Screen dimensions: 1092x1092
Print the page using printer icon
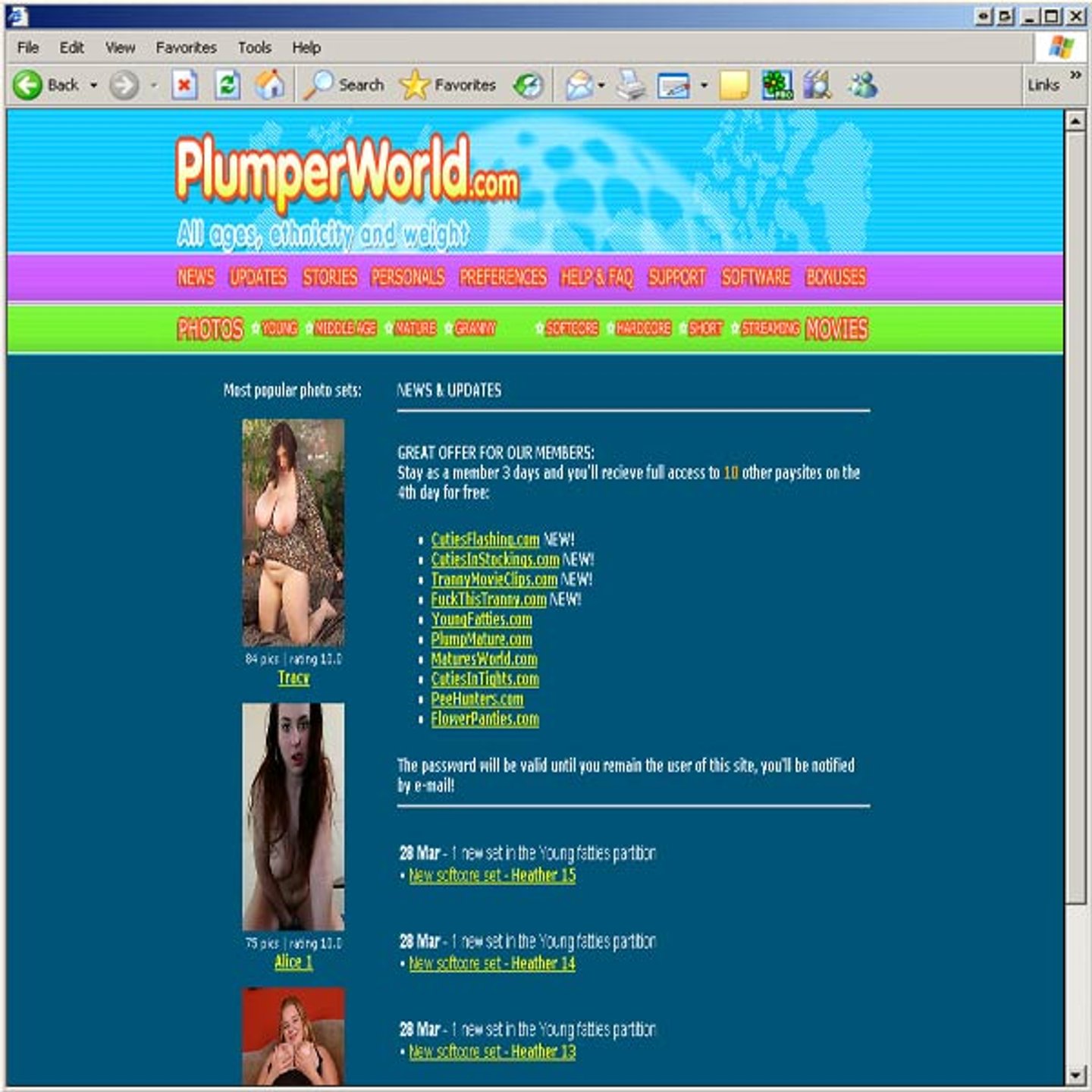pos(630,85)
